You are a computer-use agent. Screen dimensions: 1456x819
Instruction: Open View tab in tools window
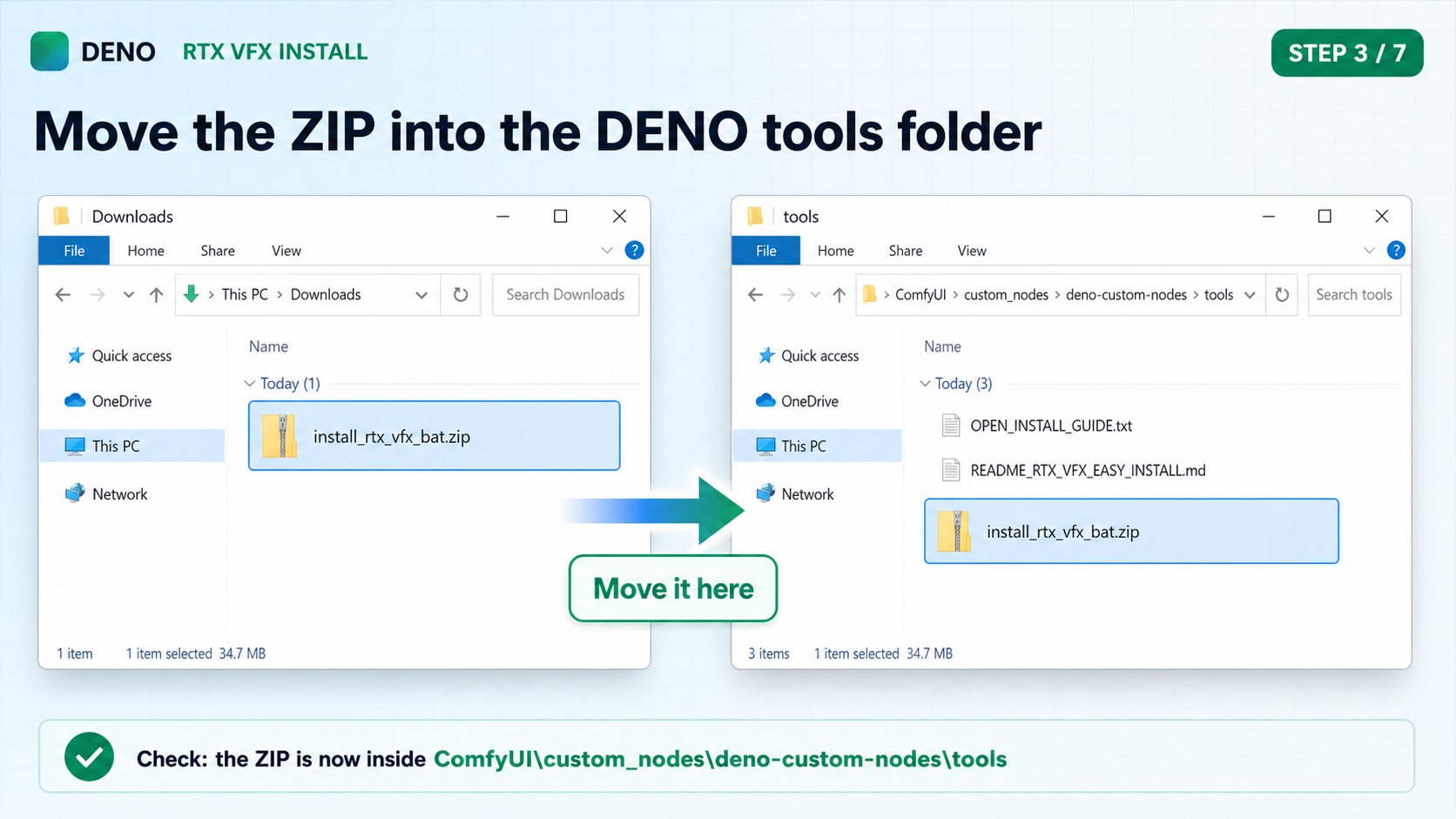(972, 251)
